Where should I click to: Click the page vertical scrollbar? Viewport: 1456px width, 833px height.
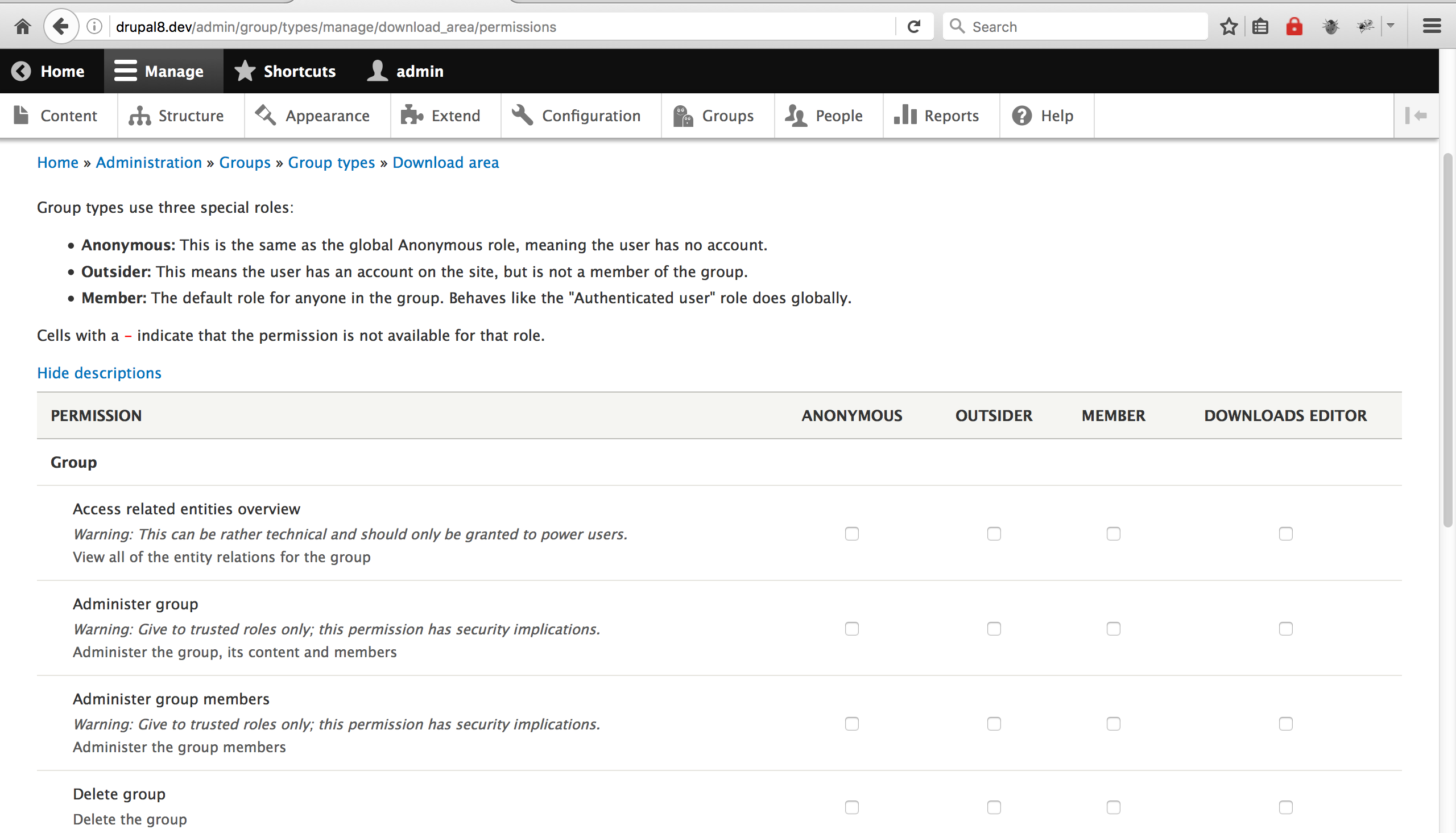coord(1447,340)
